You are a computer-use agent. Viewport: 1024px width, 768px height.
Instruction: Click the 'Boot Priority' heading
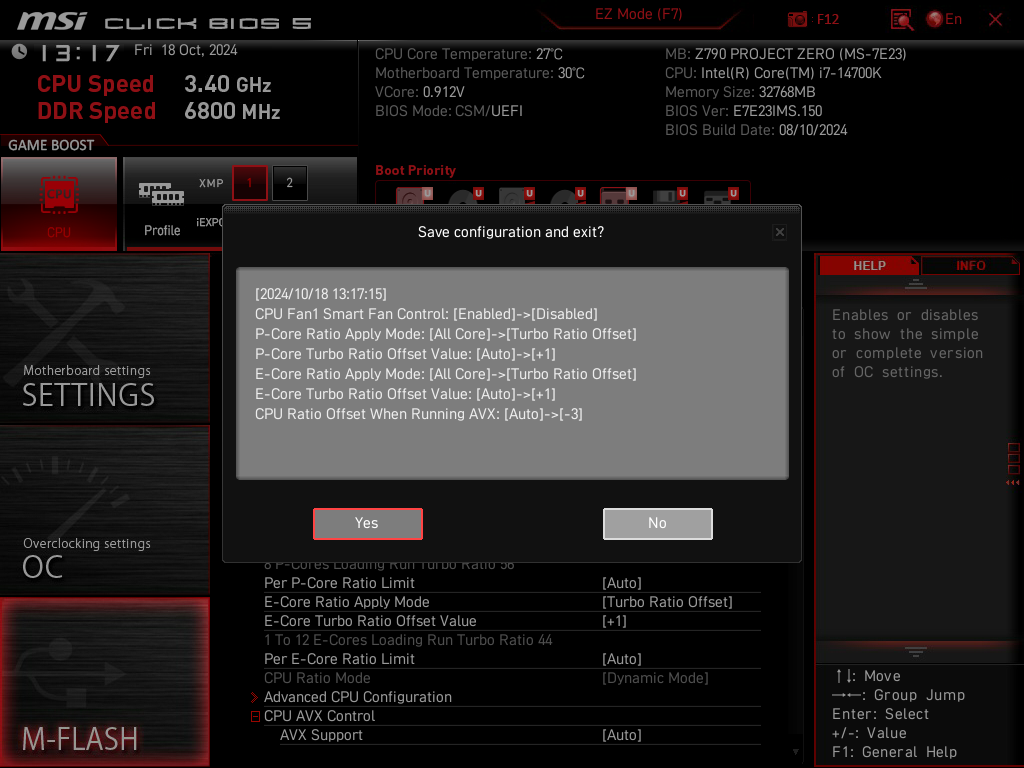tap(415, 170)
